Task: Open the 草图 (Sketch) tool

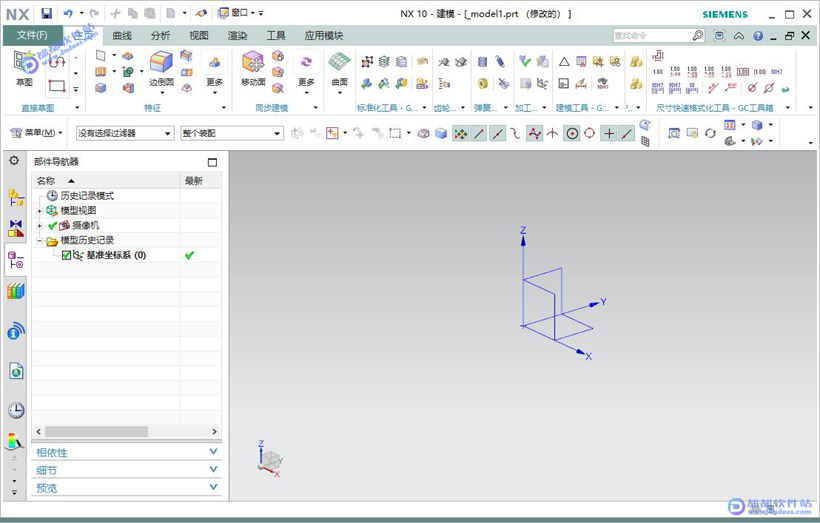Action: click(24, 69)
